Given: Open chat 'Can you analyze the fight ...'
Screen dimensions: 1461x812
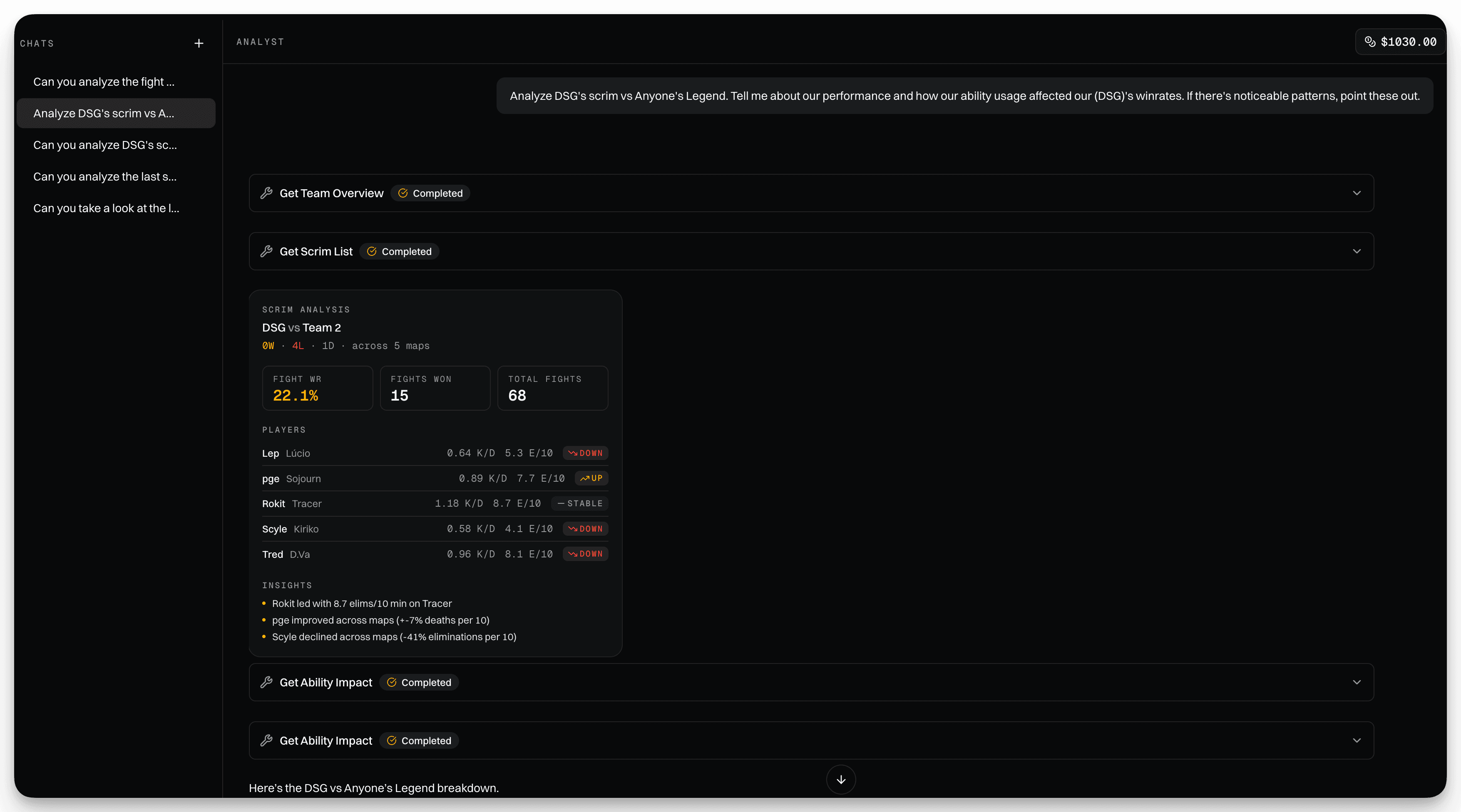Looking at the screenshot, I should [x=116, y=82].
